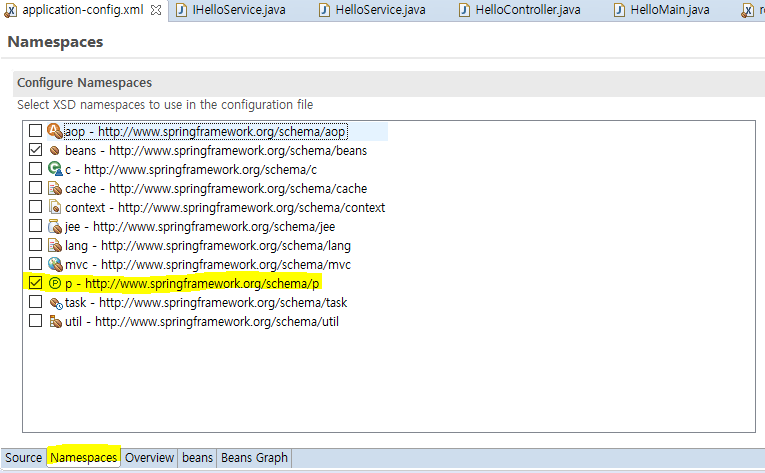Click the aop namespace icon
Screen dimensions: 765x473
pos(55,131)
